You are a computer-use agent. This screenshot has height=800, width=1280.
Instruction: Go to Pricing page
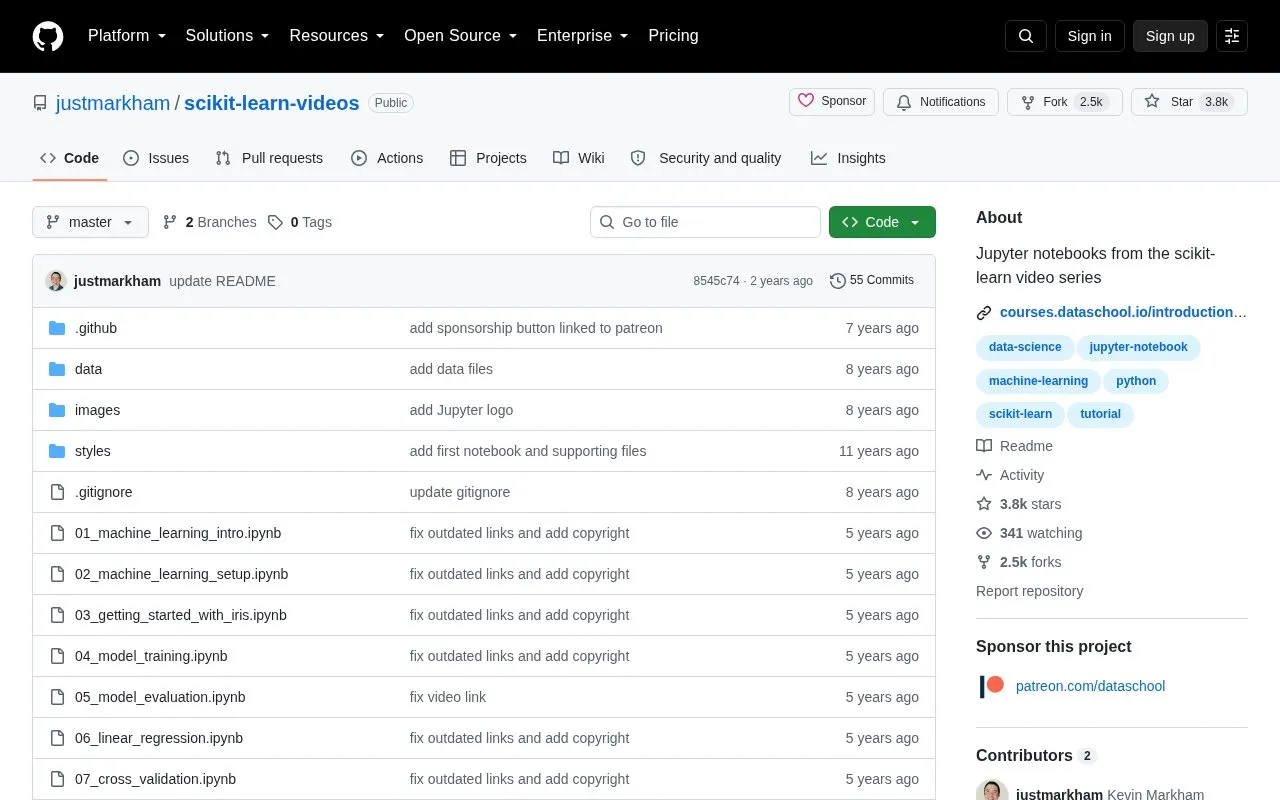[x=673, y=36]
